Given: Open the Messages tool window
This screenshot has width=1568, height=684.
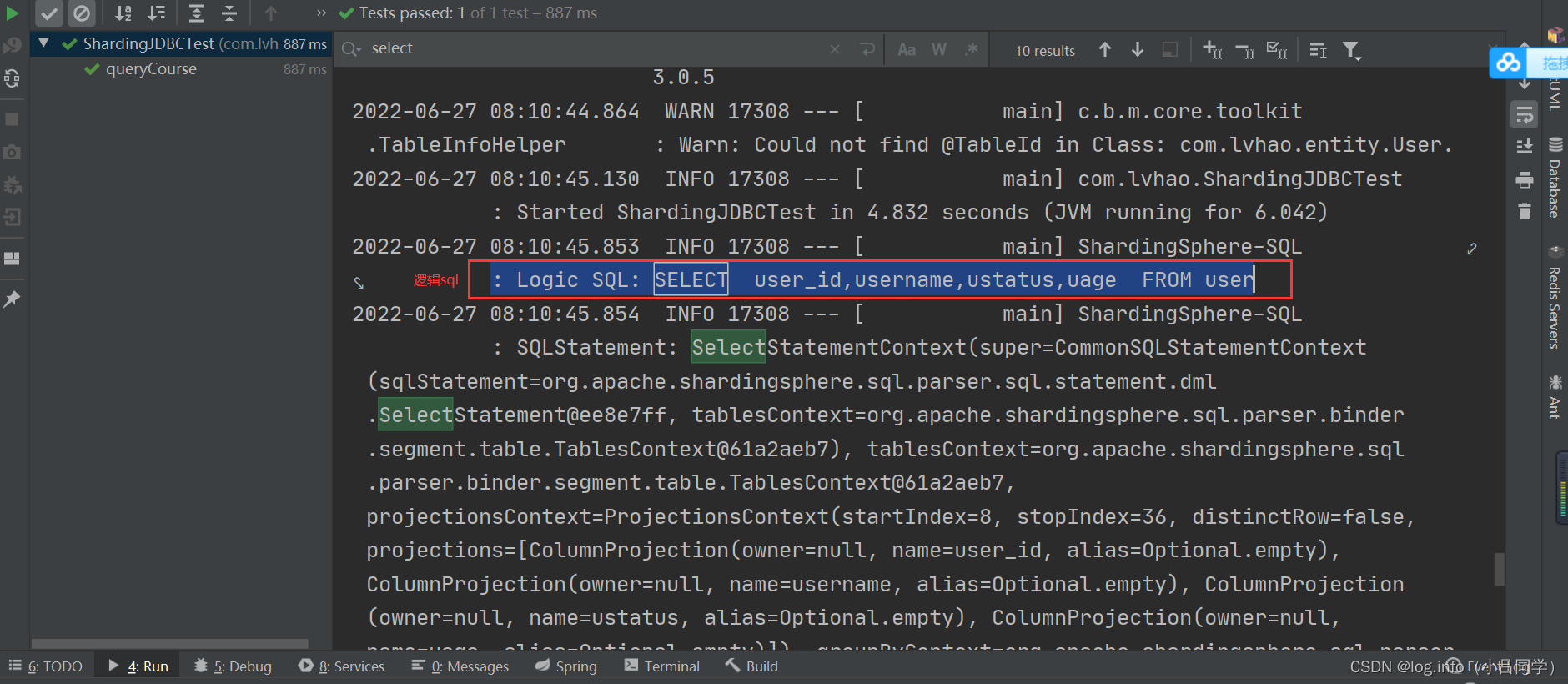Looking at the screenshot, I should (x=460, y=666).
